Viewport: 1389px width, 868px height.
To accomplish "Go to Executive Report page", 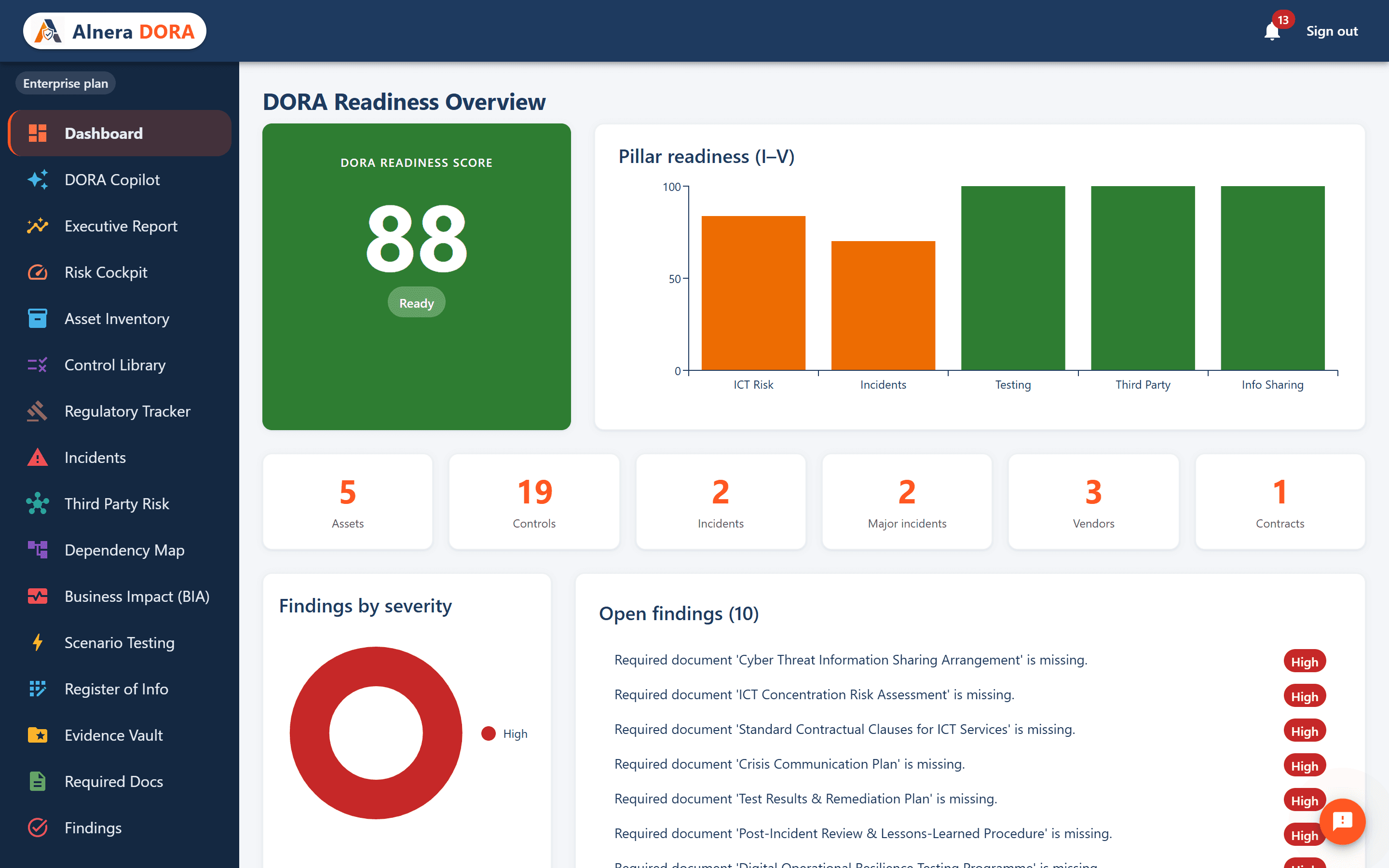I will (120, 226).
